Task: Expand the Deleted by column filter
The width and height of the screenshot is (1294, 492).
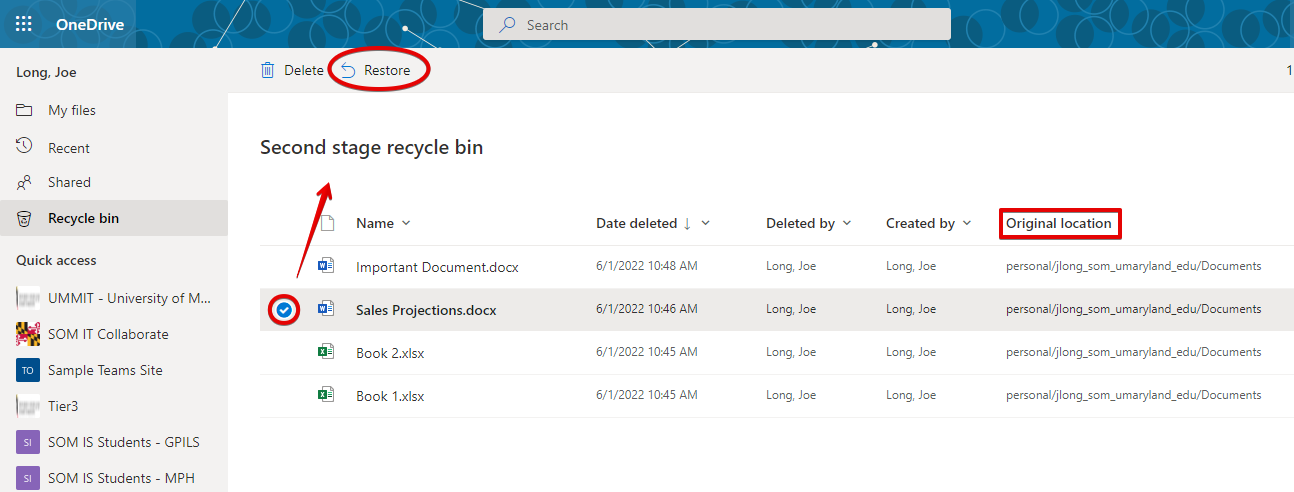Action: [x=848, y=223]
